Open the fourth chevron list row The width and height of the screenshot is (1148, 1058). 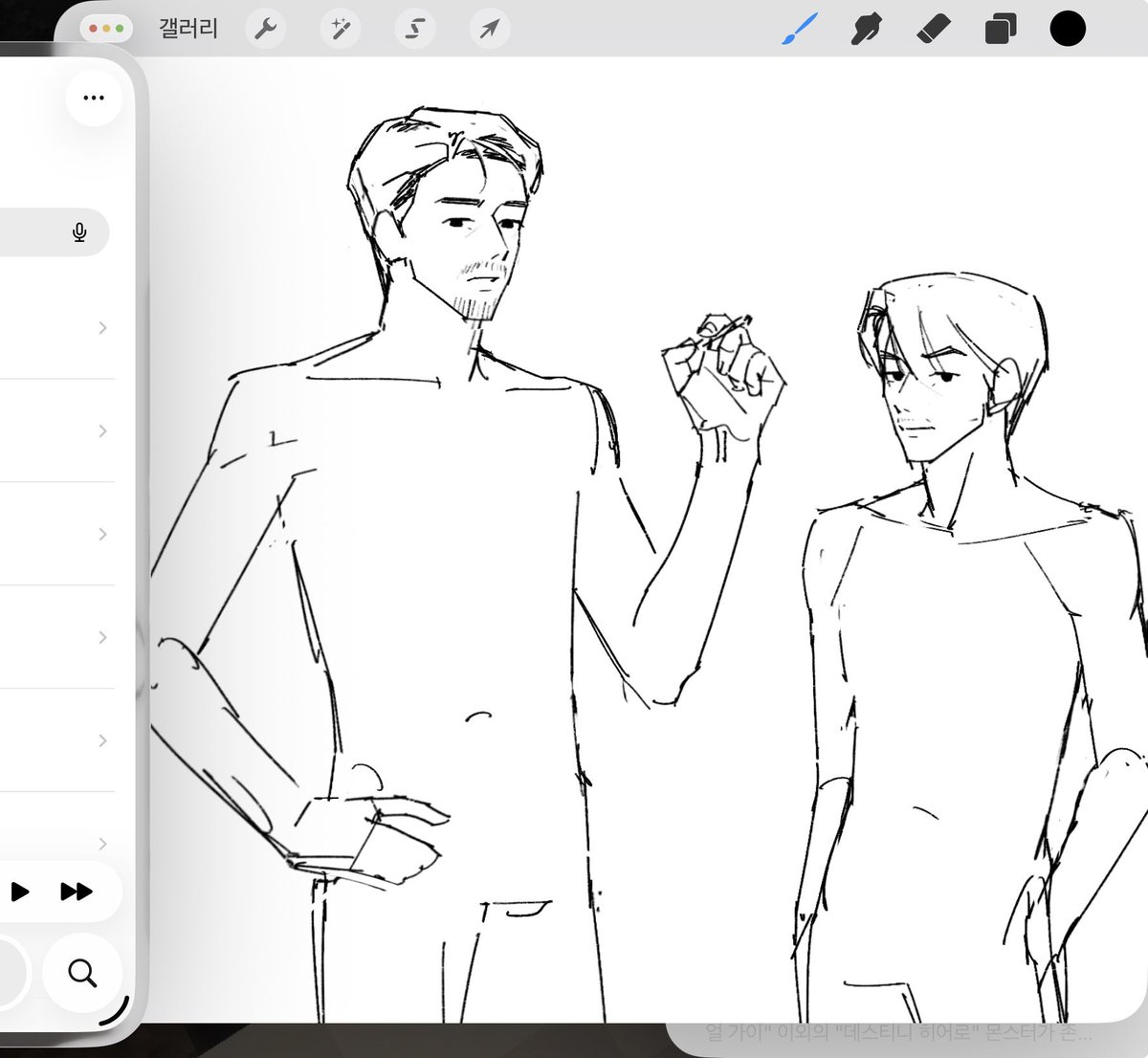[57, 638]
